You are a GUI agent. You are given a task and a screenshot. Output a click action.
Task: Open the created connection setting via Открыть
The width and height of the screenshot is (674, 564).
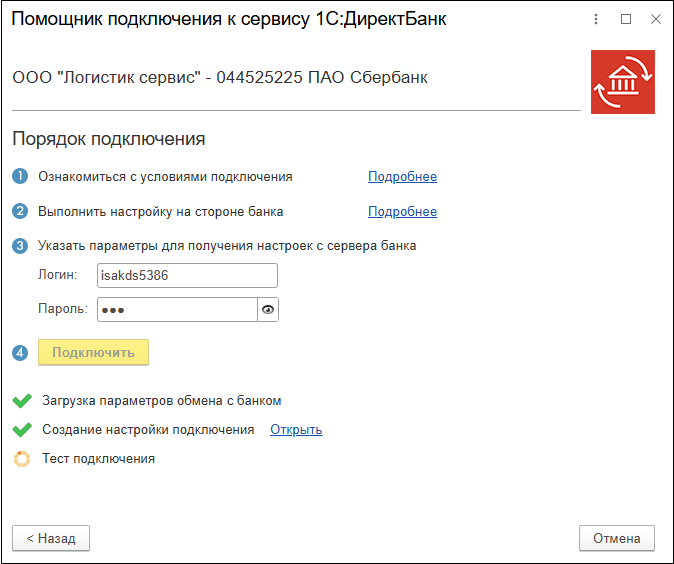pos(296,430)
